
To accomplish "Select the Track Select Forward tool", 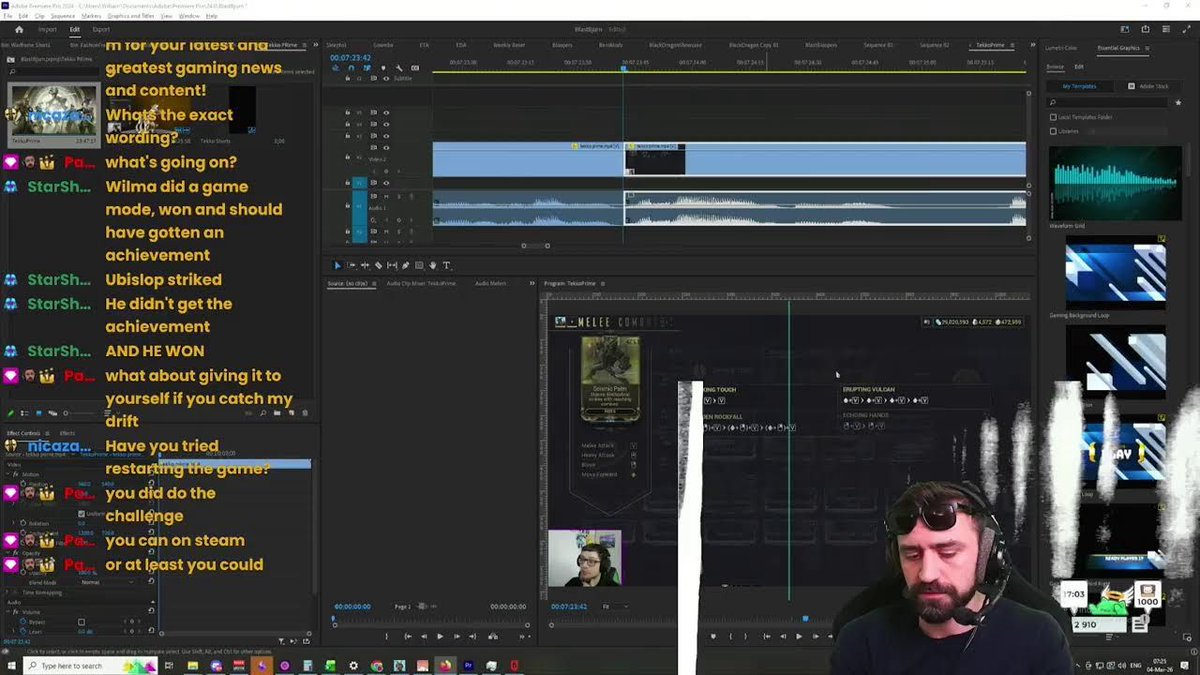I will pos(351,265).
